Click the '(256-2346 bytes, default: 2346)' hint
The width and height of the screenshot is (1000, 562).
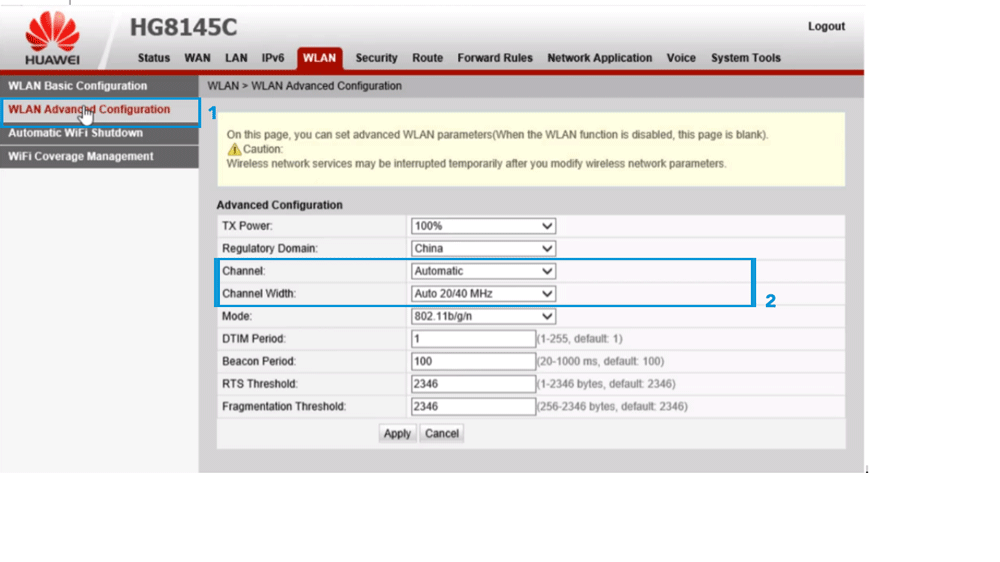[612, 406]
